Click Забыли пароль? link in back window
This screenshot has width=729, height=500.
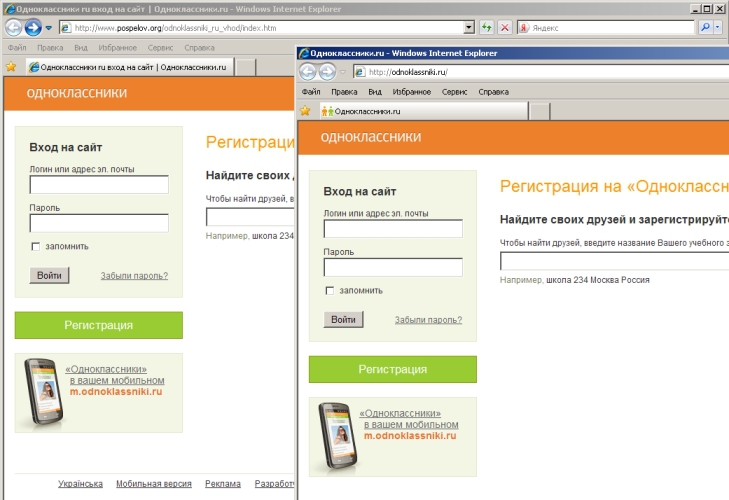[134, 276]
